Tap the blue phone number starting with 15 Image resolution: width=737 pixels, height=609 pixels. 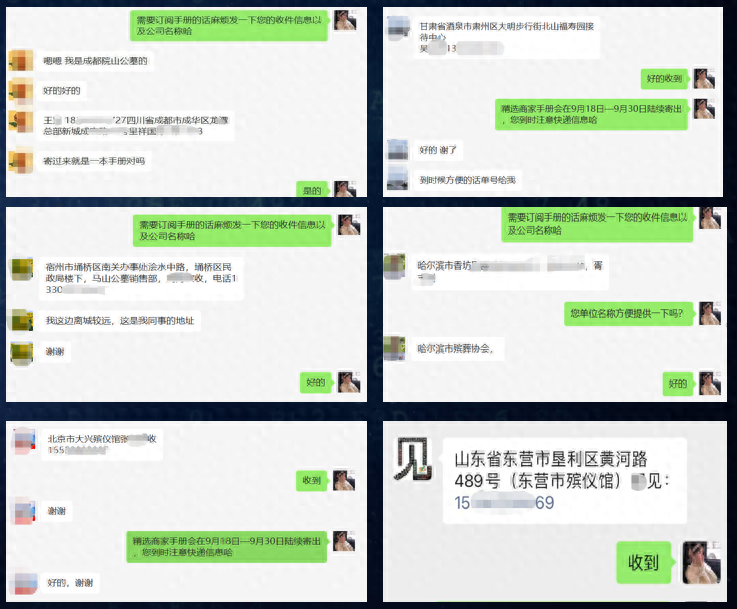click(504, 503)
